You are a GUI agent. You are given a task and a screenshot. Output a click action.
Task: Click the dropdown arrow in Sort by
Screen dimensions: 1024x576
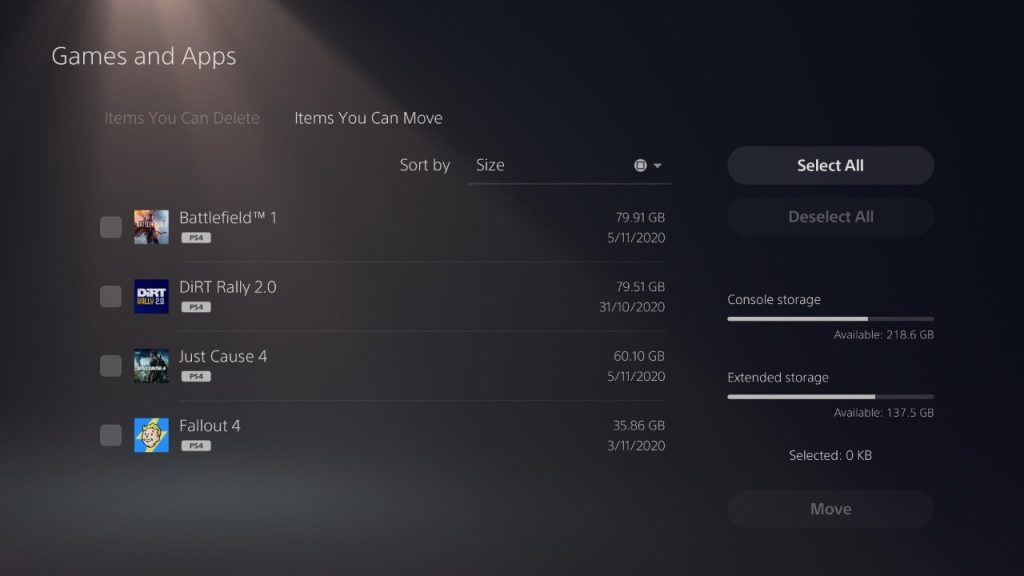658,166
